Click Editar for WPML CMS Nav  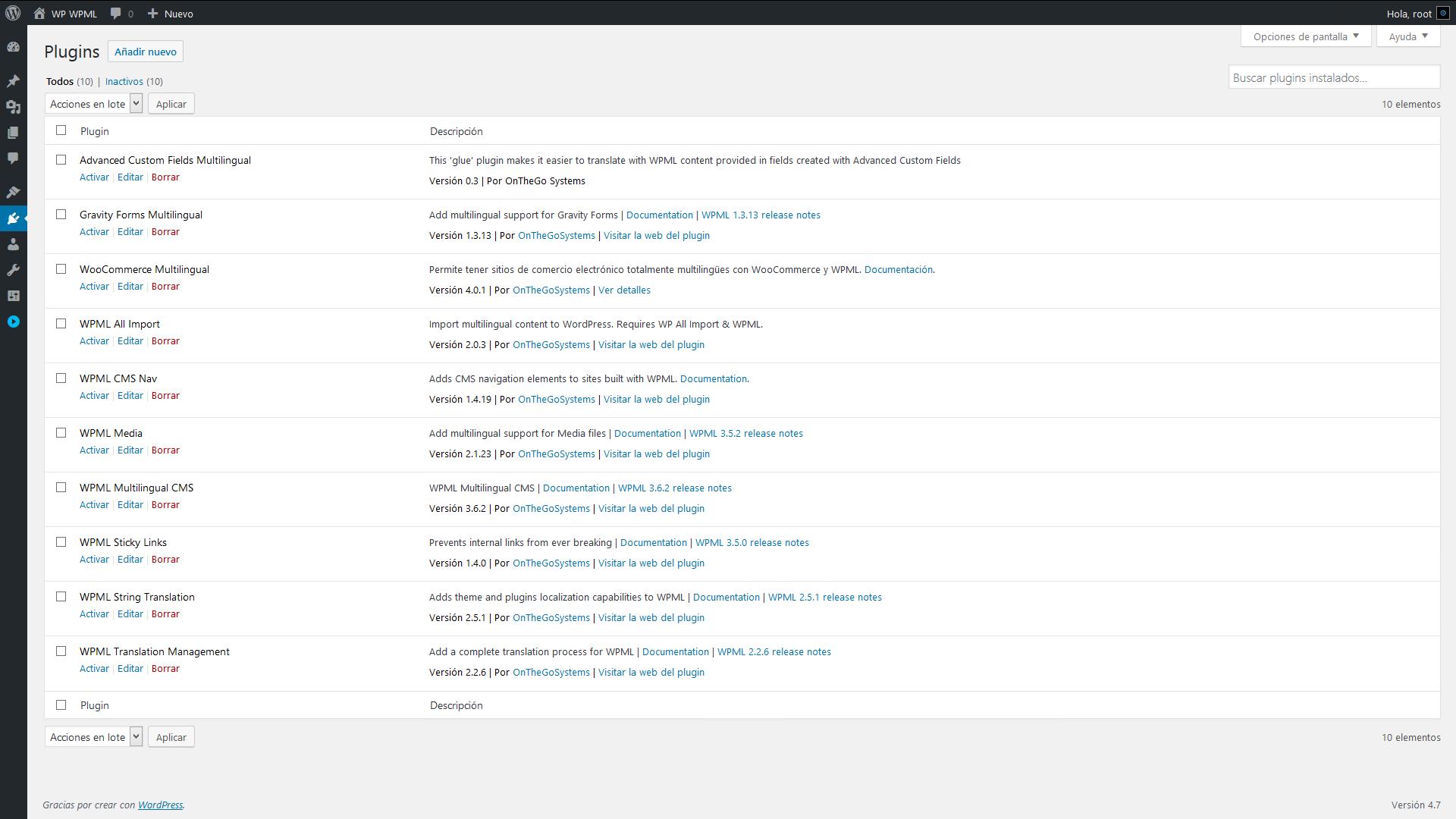point(130,396)
